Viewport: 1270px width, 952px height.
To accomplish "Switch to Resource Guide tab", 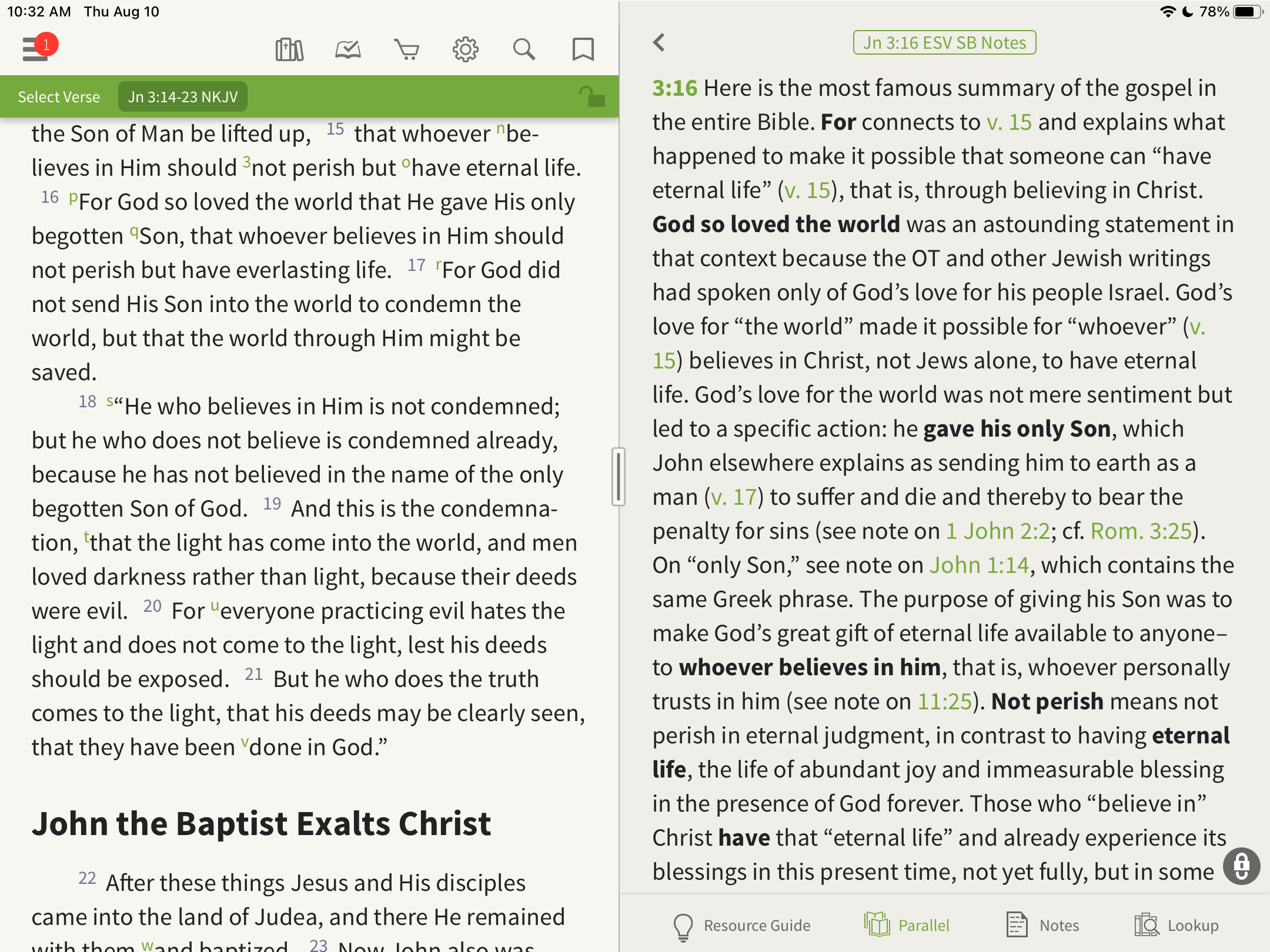I will tap(741, 926).
